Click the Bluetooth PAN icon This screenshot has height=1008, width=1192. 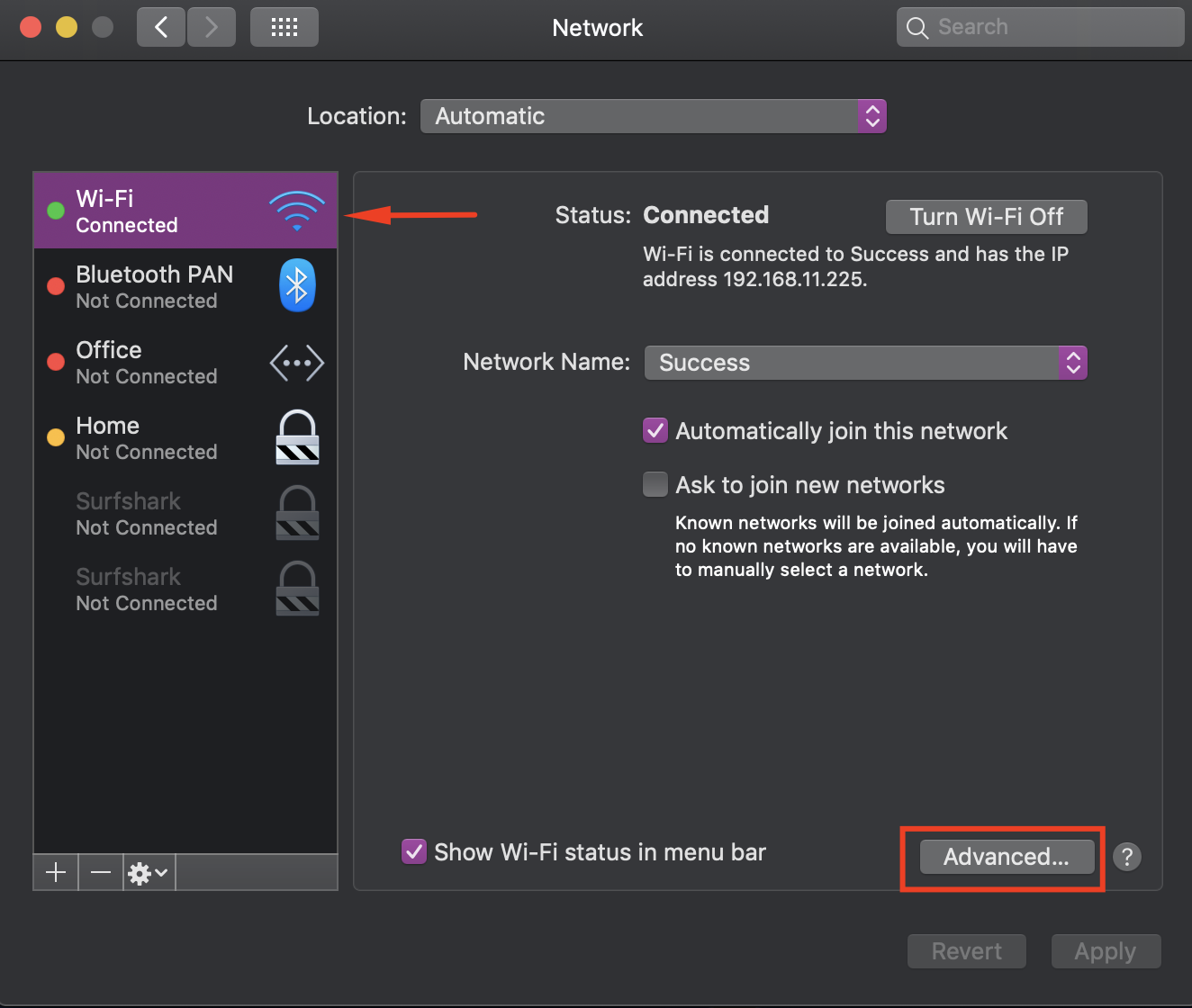click(297, 285)
